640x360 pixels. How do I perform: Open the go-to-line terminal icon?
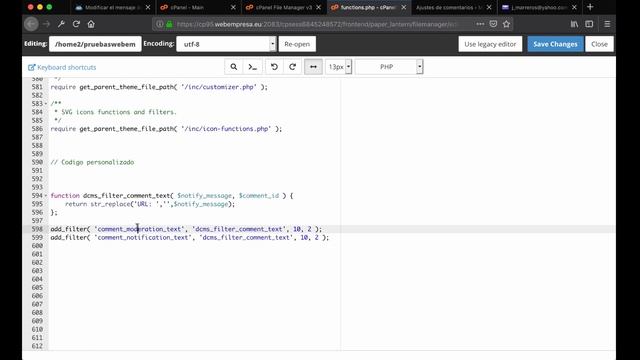click(253, 67)
